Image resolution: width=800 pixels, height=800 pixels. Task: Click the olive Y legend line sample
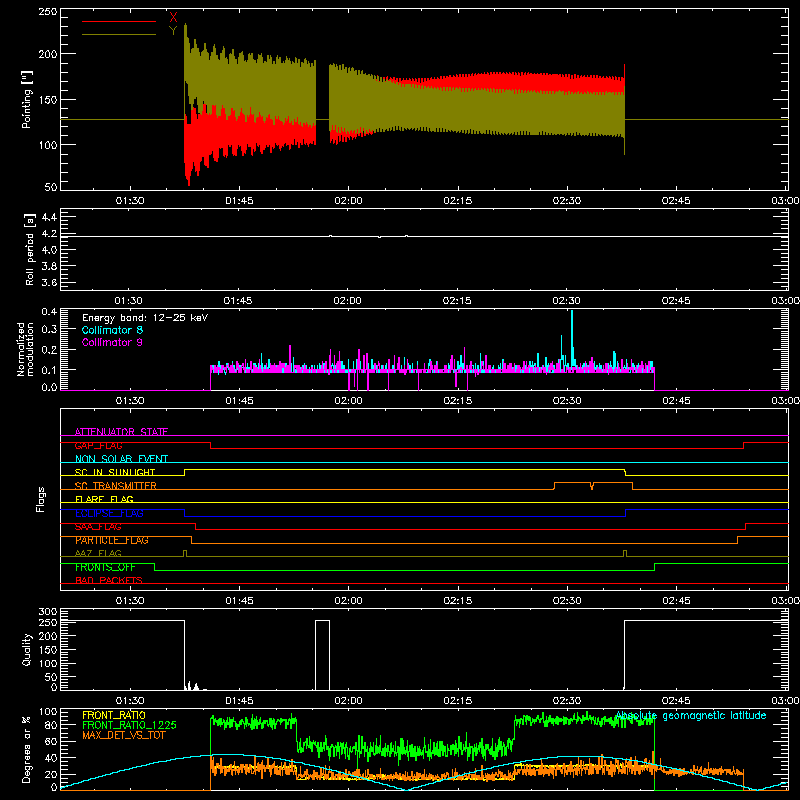[x=119, y=35]
